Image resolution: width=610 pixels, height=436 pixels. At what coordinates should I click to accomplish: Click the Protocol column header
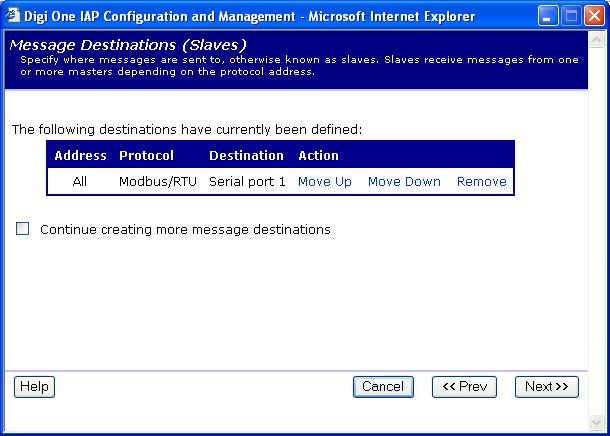coord(146,156)
